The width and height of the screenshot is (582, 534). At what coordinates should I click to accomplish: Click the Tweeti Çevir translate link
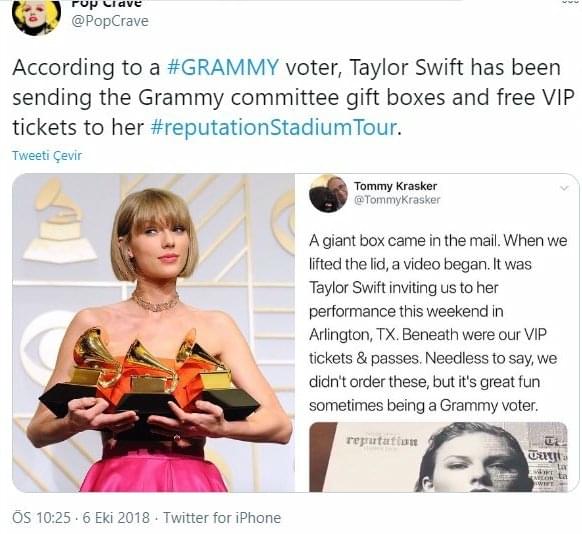pos(47,155)
